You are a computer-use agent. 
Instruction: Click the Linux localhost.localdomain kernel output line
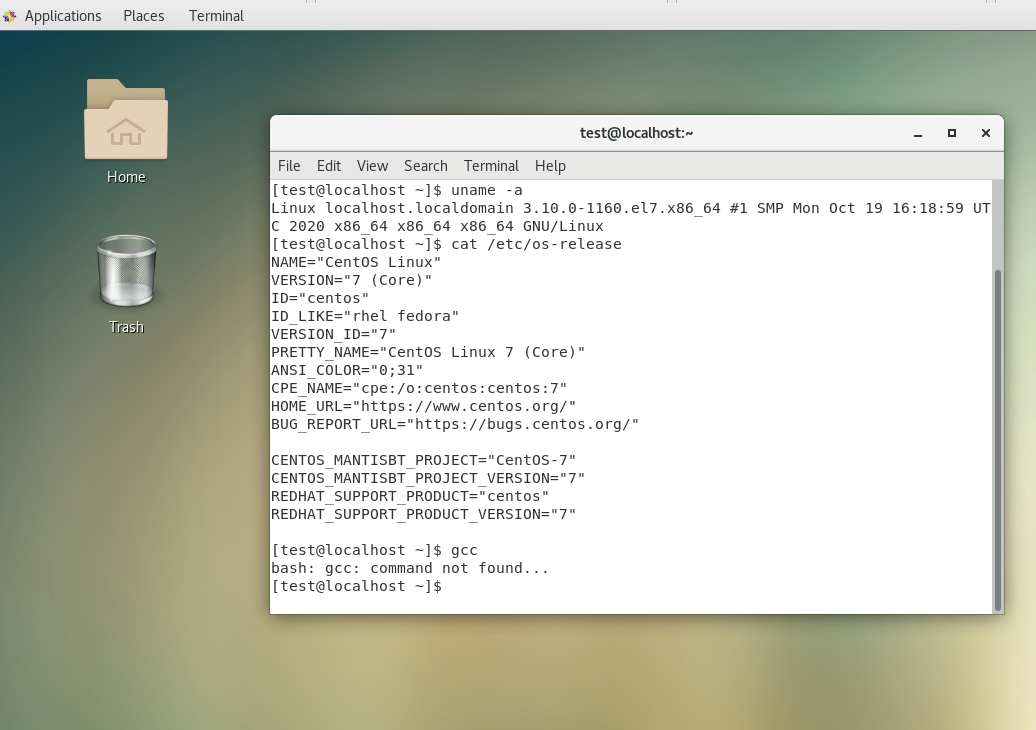[630, 217]
